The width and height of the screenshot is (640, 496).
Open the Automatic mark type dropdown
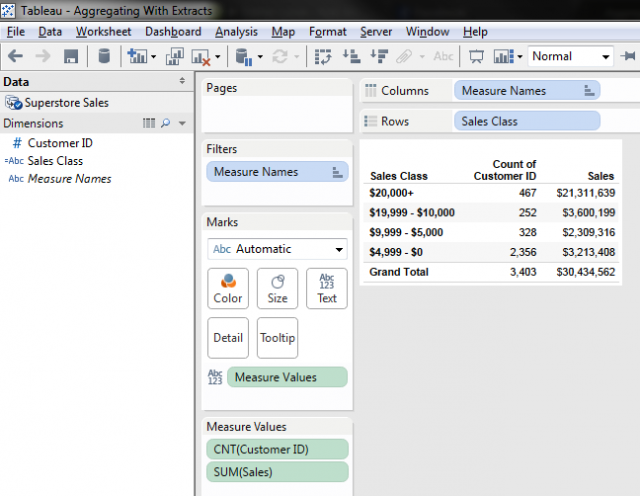click(277, 249)
